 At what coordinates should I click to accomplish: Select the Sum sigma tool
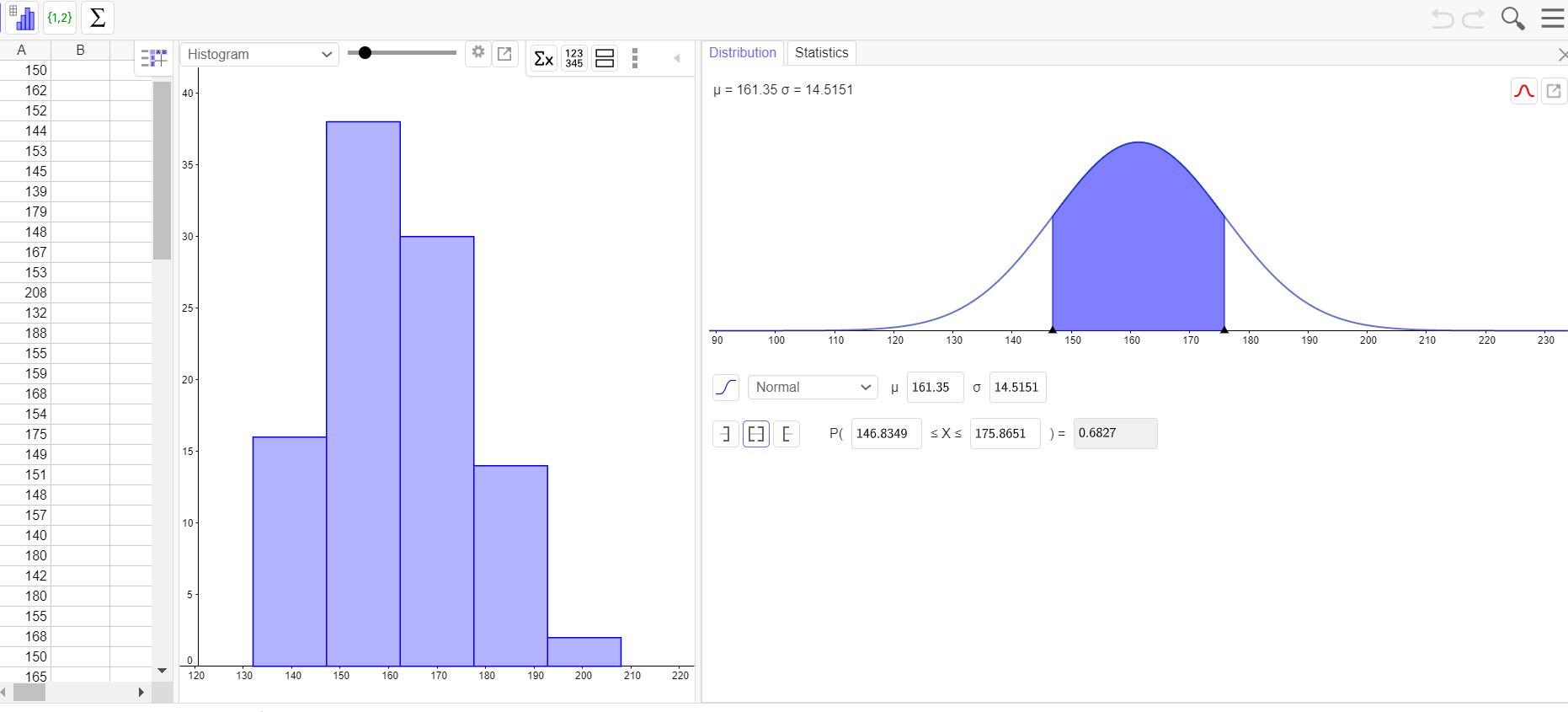[x=98, y=18]
